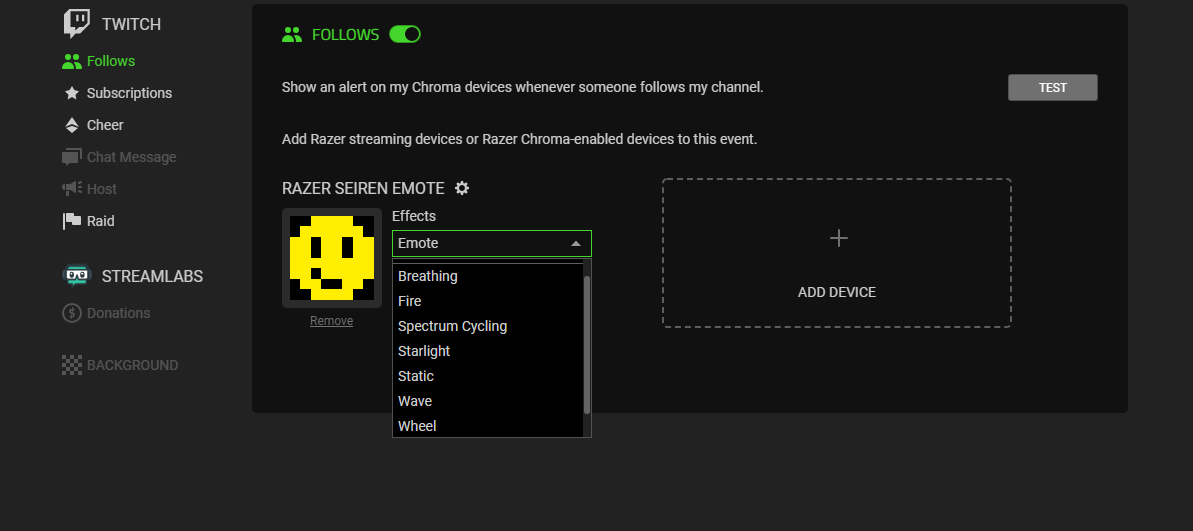Screen dimensions: 1193x531
Task: Collapse the Emote effects dropdown
Action: click(x=492, y=243)
